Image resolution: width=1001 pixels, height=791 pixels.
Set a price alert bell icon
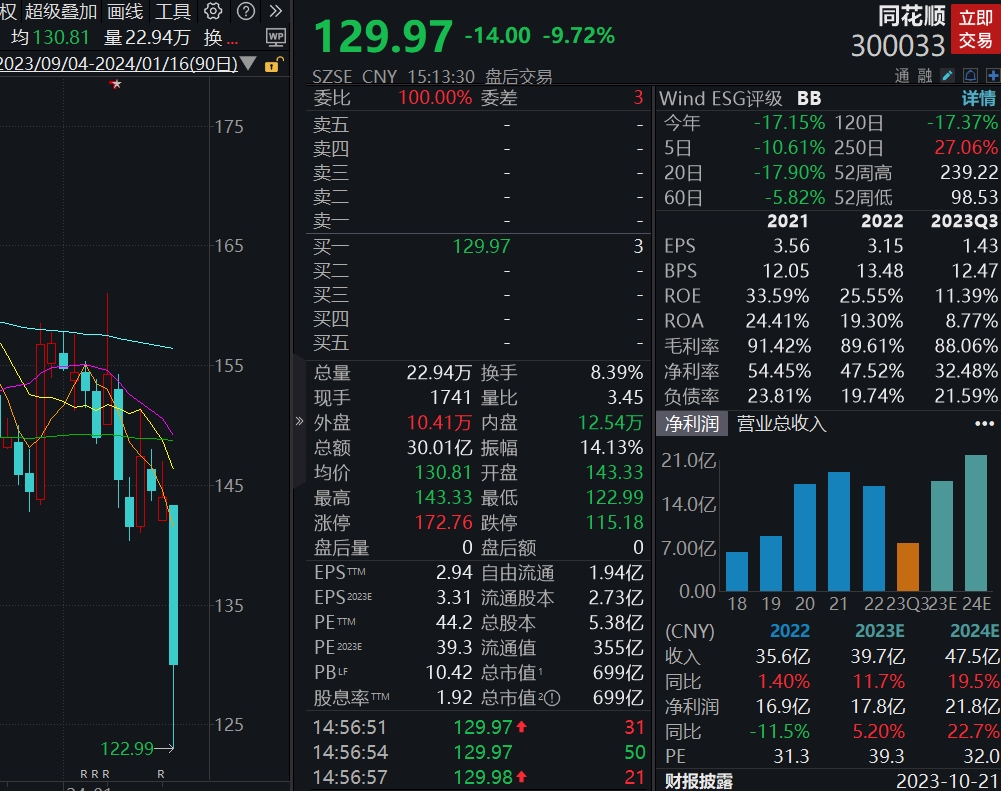[x=970, y=75]
